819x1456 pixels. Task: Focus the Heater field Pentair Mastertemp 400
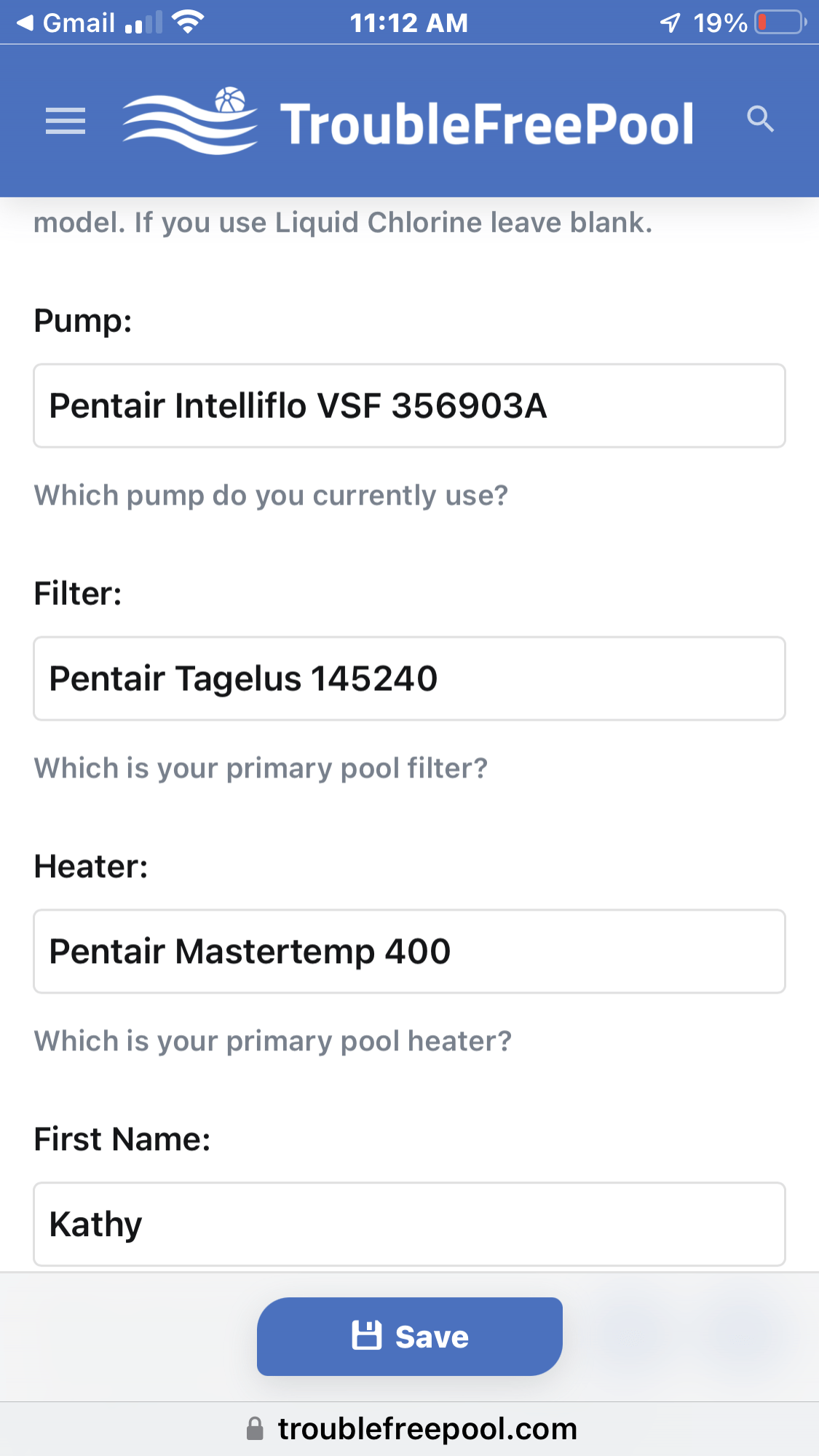click(x=409, y=951)
